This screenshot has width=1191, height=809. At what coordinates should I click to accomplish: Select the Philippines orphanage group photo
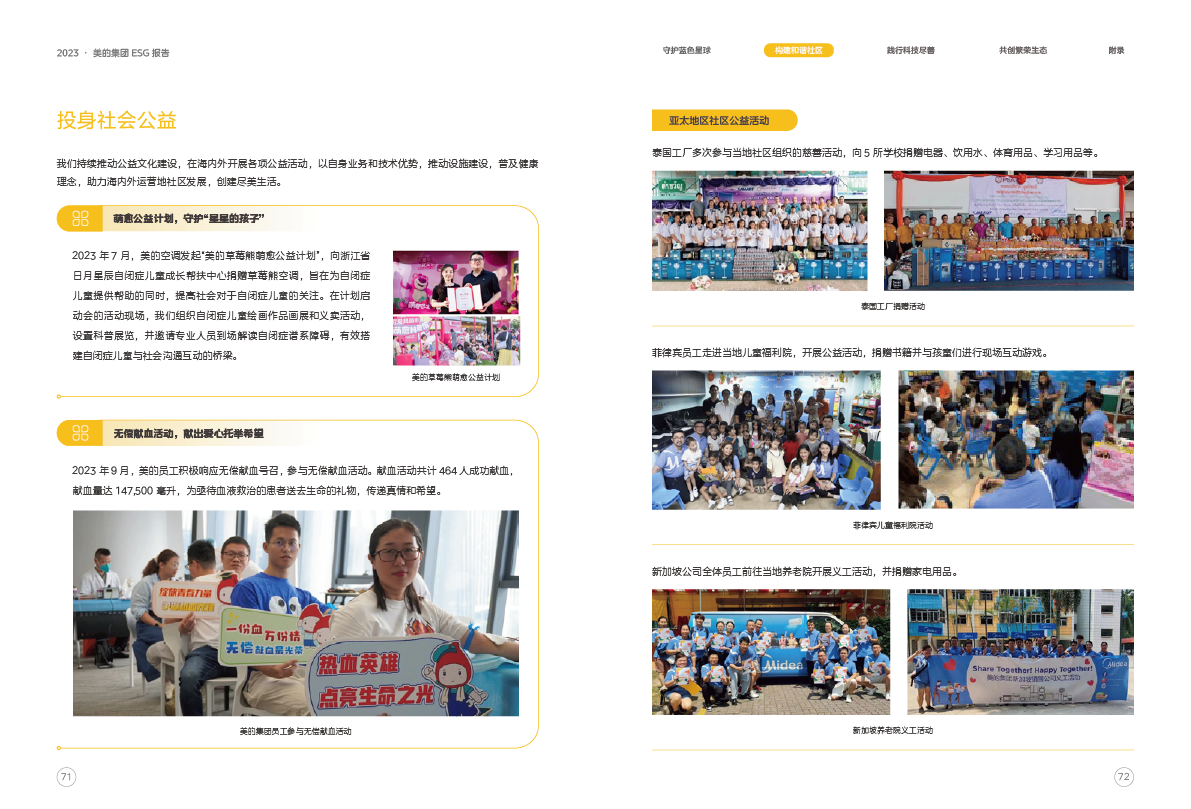pyautogui.click(x=766, y=440)
